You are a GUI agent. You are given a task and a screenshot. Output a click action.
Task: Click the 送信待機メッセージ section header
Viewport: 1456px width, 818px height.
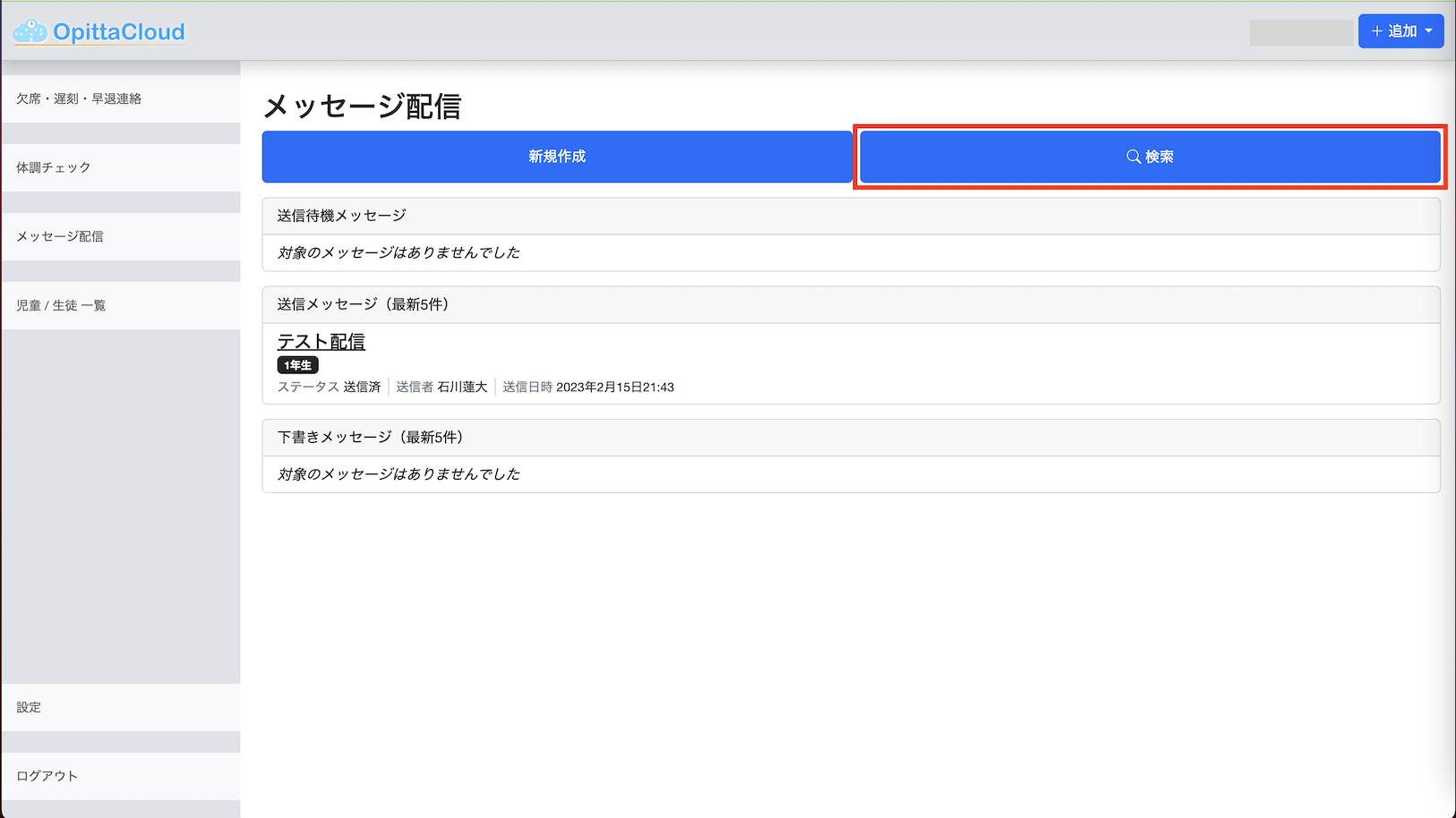tap(851, 216)
